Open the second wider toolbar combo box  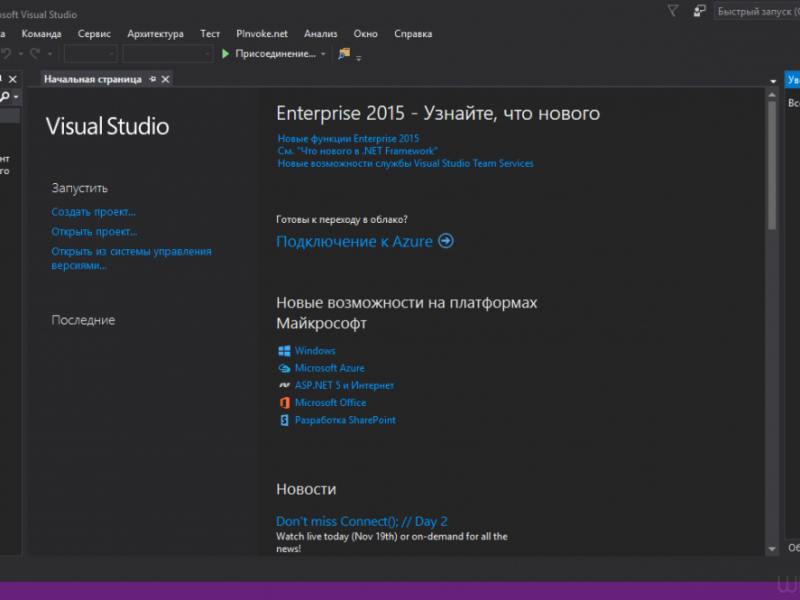167,54
